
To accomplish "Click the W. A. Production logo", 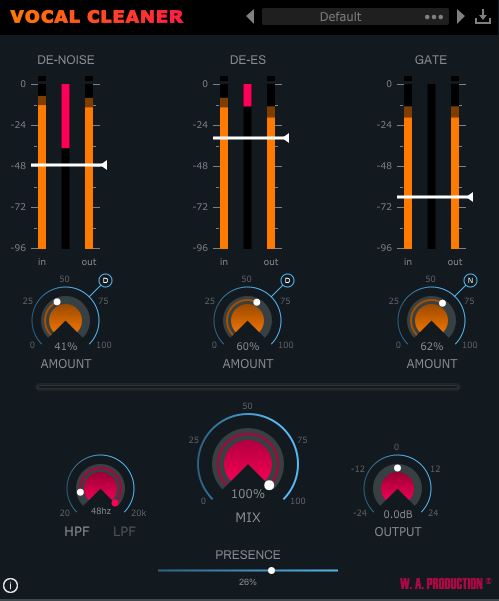I will (x=445, y=584).
